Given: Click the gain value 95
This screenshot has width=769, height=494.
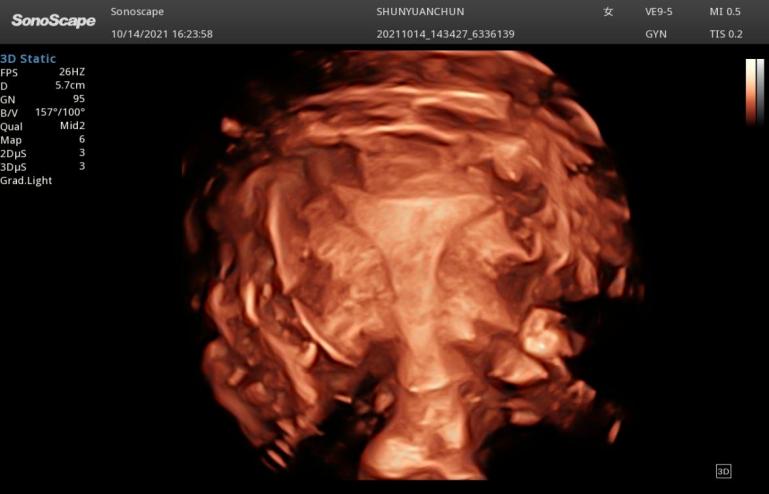Looking at the screenshot, I should pos(79,99).
